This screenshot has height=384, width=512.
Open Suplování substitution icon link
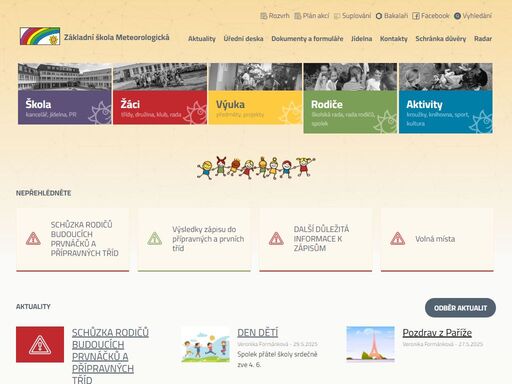pyautogui.click(x=337, y=16)
